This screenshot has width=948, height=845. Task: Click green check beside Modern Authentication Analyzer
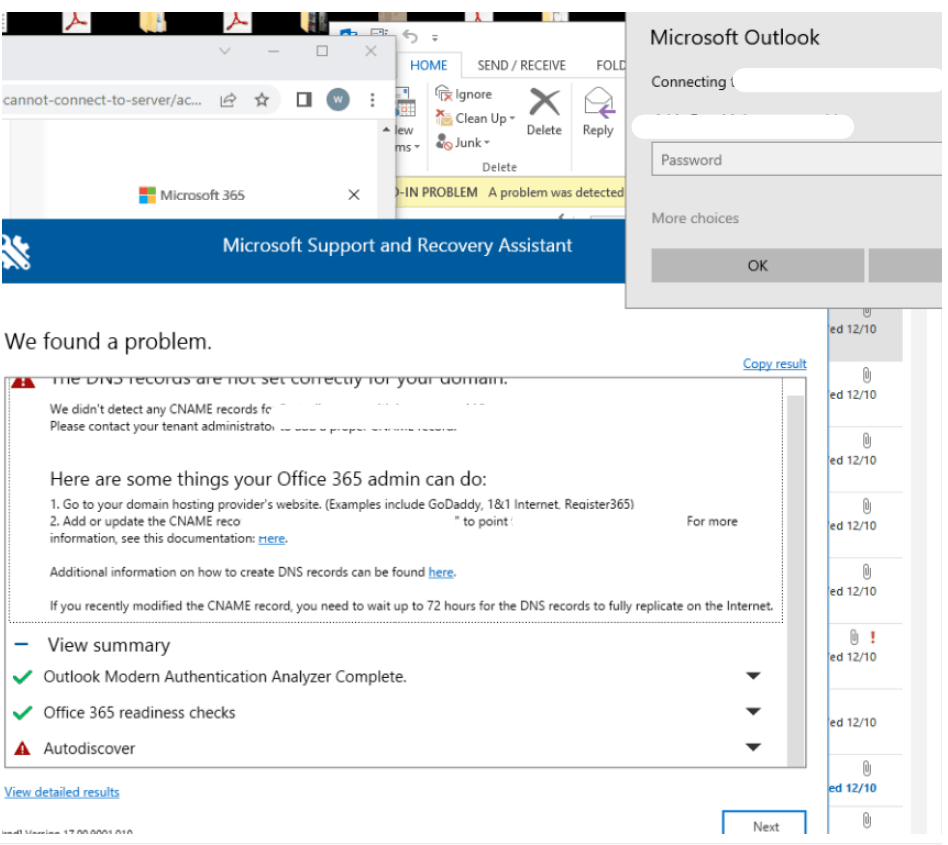[x=22, y=677]
